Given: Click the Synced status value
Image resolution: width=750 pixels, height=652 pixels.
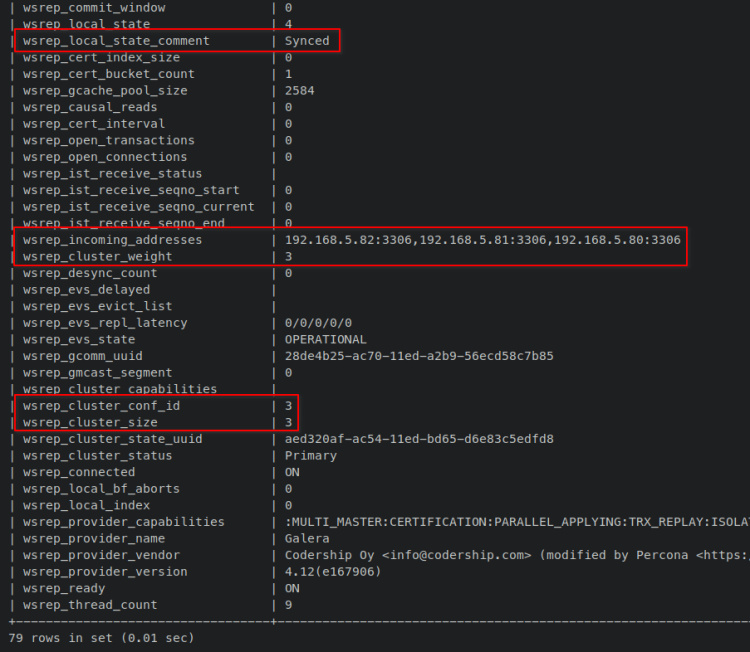Looking at the screenshot, I should 306,41.
